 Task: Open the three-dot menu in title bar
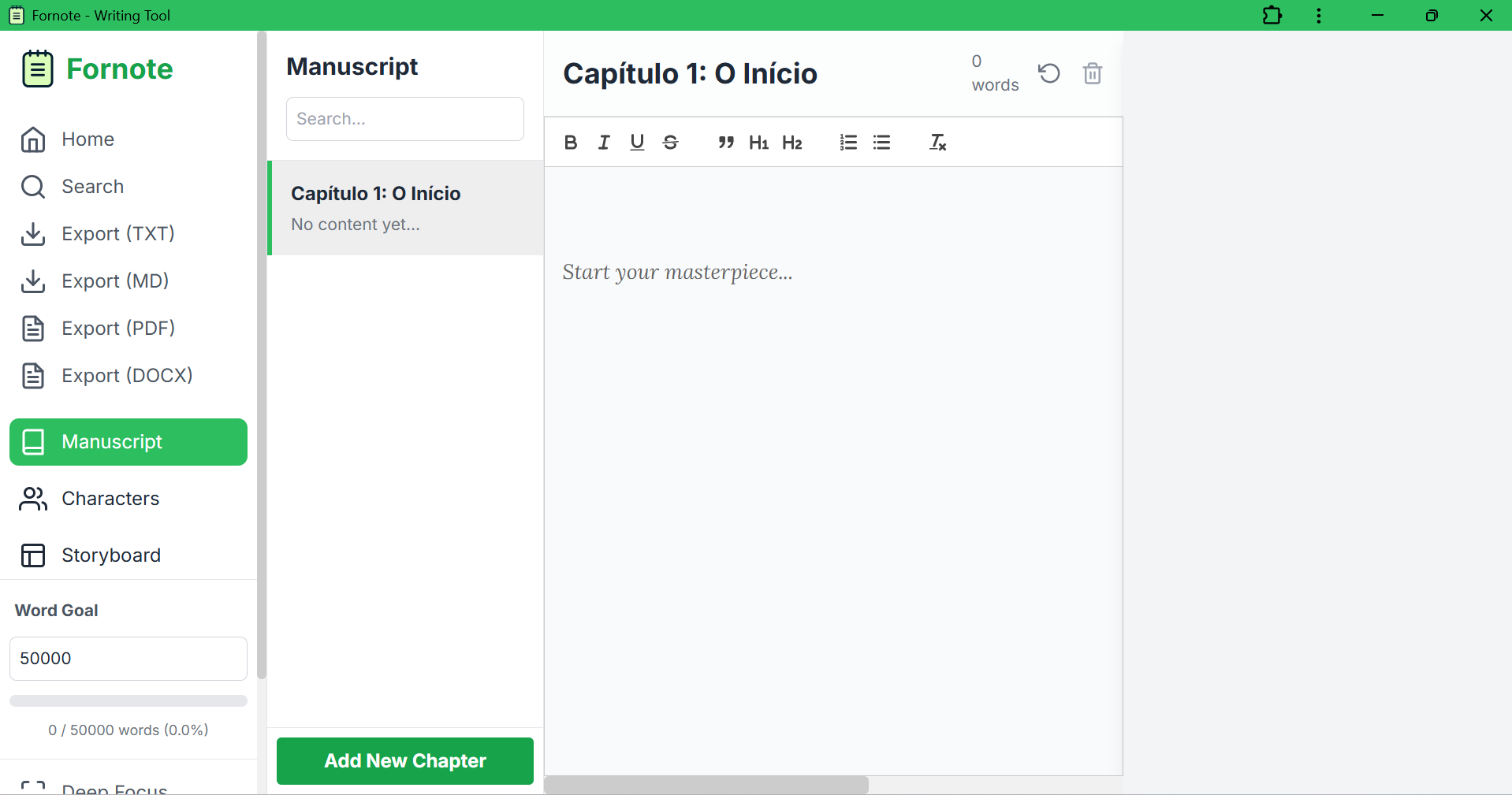click(1319, 16)
